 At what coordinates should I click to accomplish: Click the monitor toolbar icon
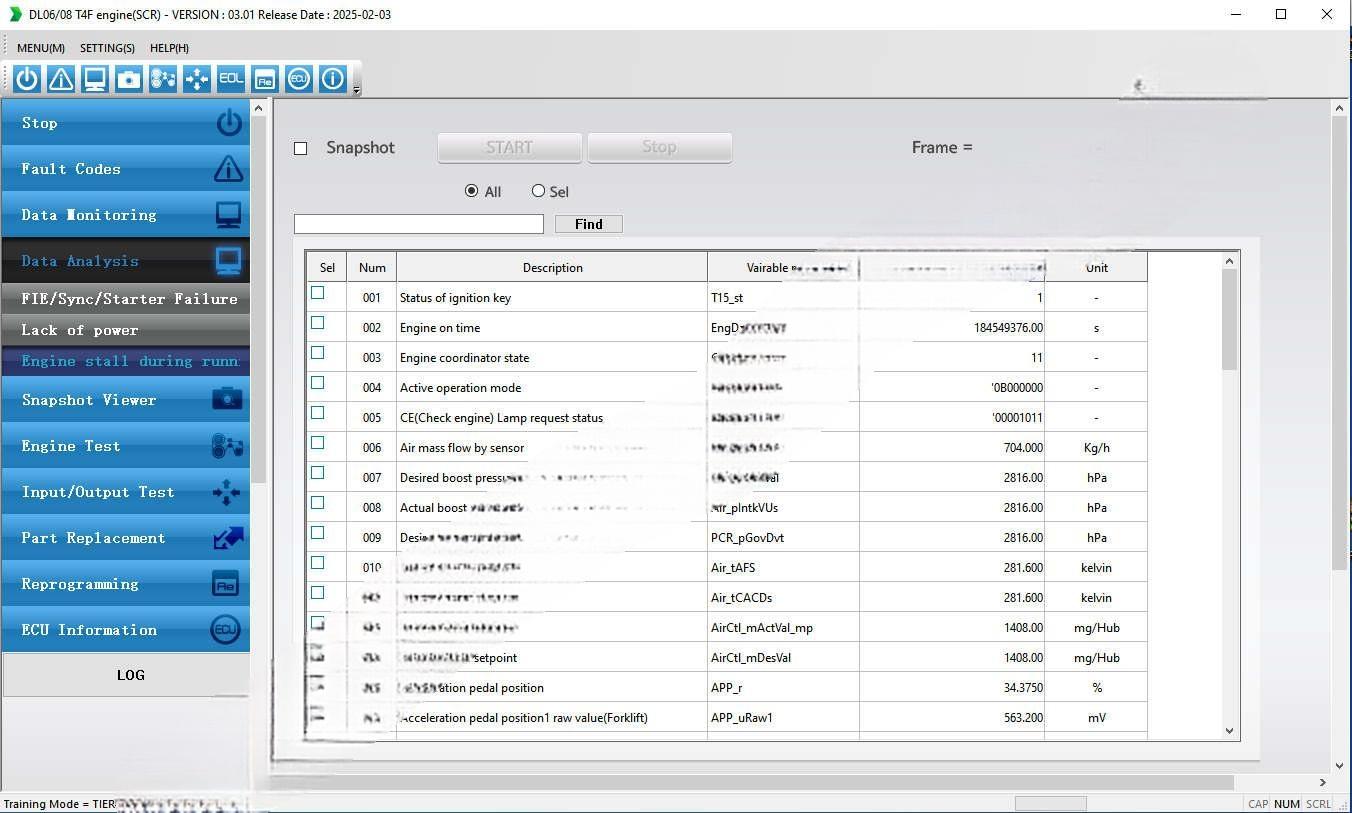pos(95,79)
